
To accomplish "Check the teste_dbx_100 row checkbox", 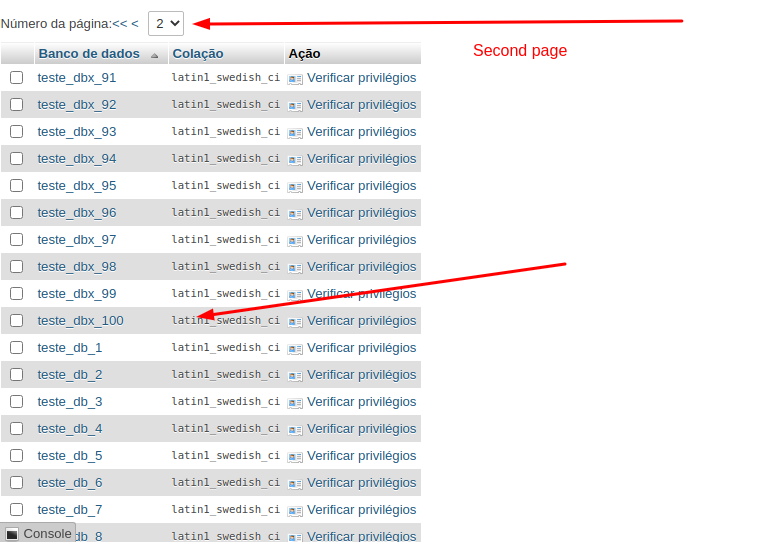I will coord(16,321).
